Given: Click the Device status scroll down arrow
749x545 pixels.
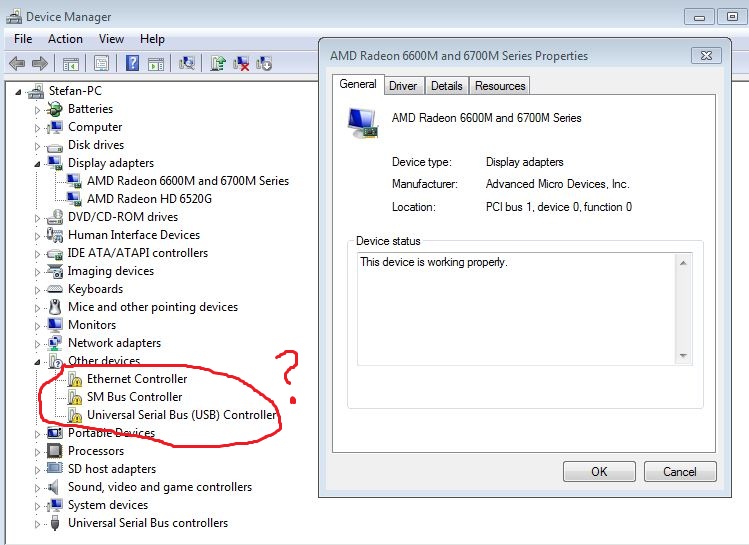Looking at the screenshot, I should click(683, 356).
